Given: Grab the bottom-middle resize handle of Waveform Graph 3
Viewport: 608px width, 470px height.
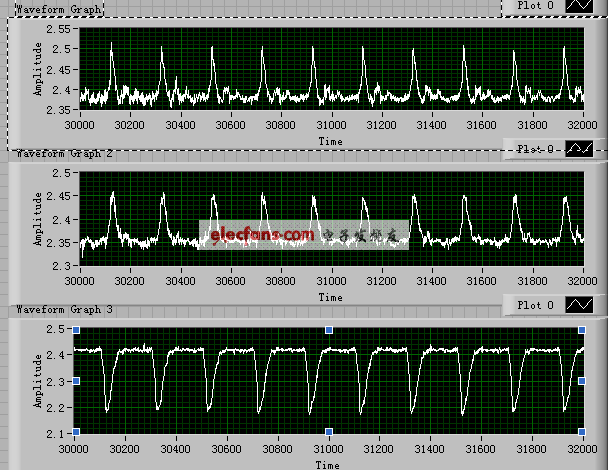Looking at the screenshot, I should click(329, 432).
